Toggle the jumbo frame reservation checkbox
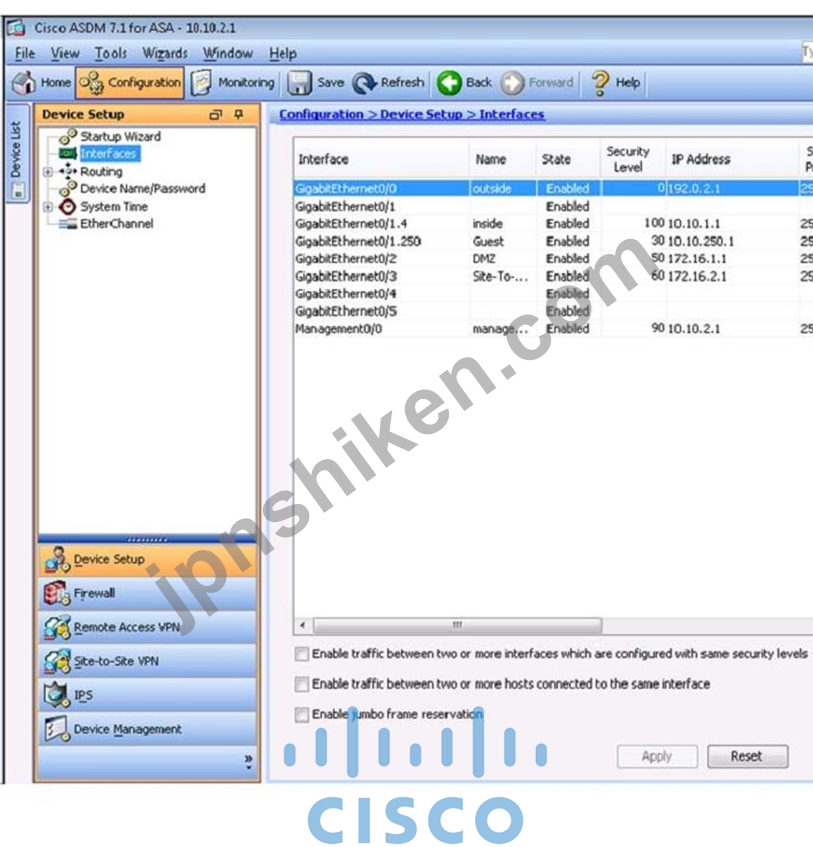Image resolution: width=813 pixels, height=847 pixels. point(302,715)
